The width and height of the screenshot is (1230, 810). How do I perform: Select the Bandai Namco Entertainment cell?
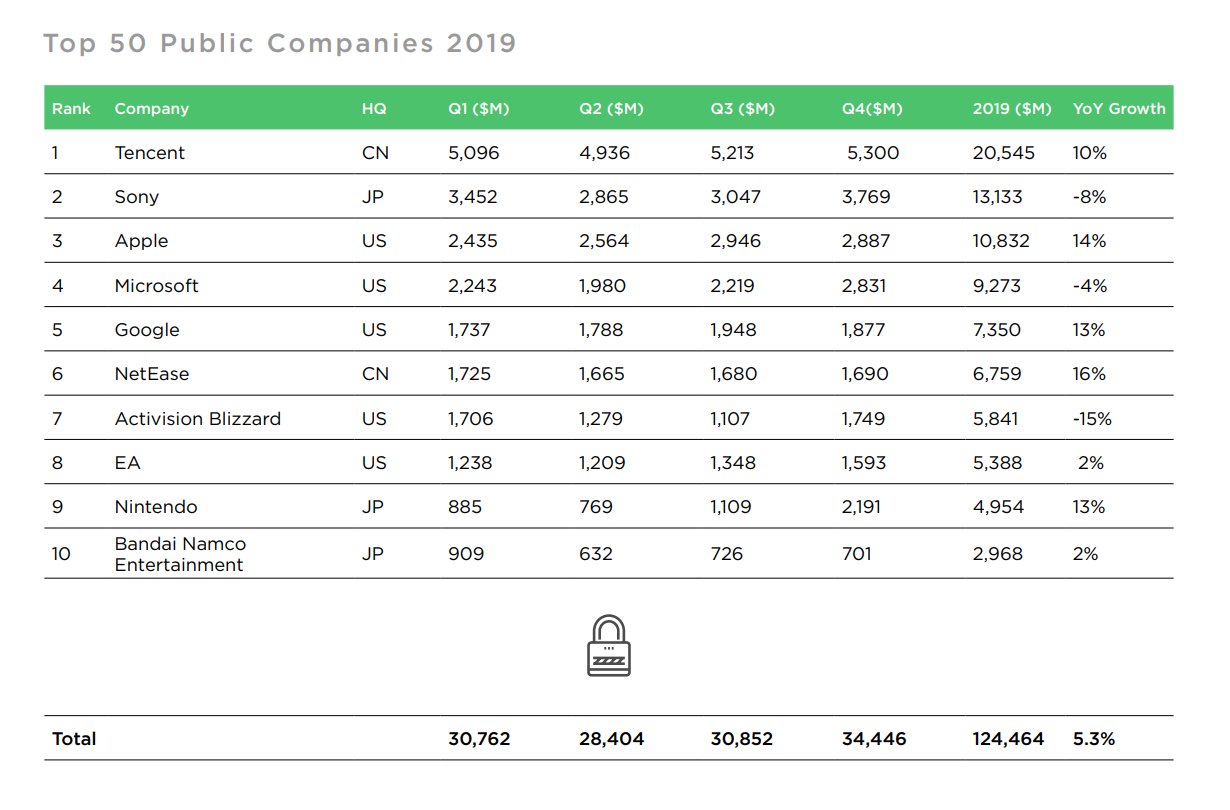(180, 554)
